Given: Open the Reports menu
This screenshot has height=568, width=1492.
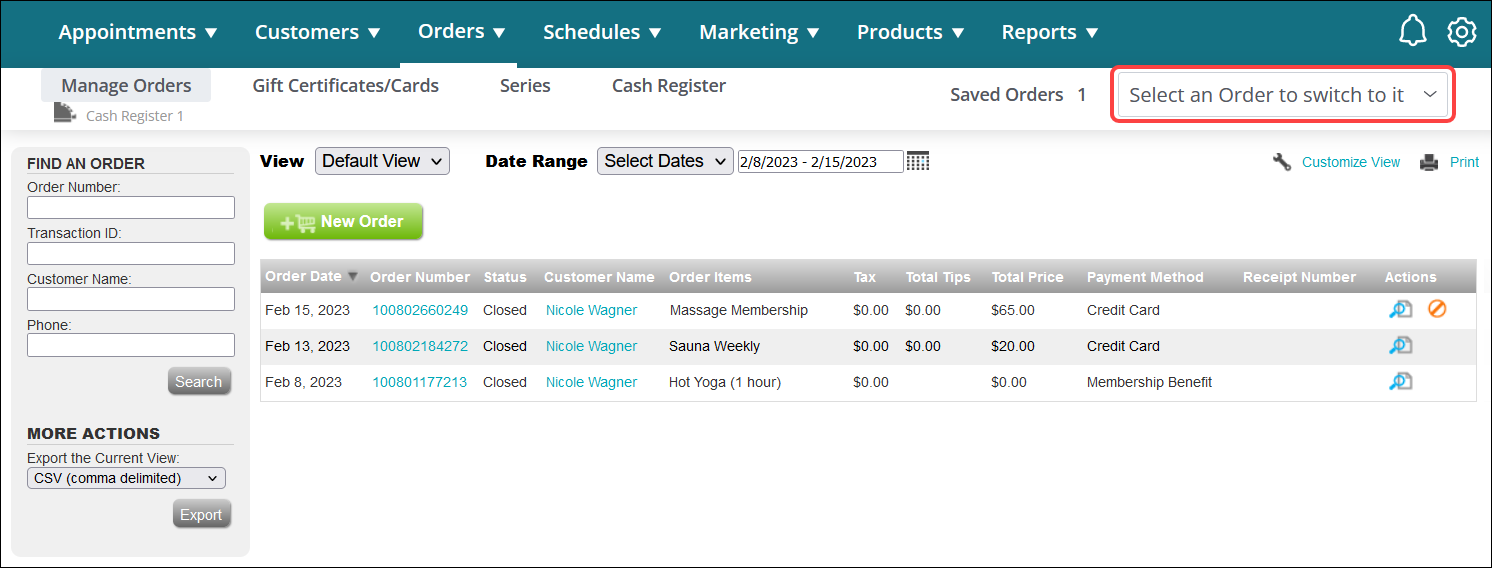Looking at the screenshot, I should pyautogui.click(x=1050, y=32).
